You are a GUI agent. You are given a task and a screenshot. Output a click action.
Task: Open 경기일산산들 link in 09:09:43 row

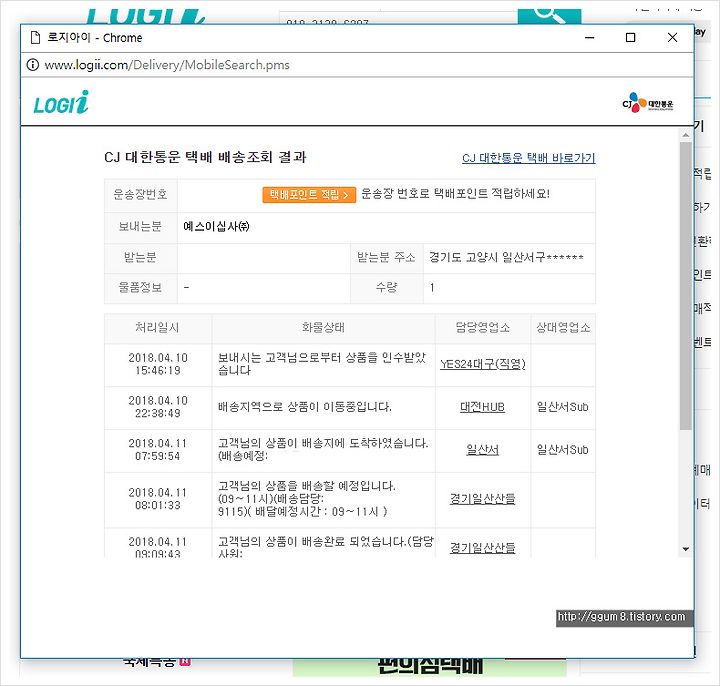click(x=482, y=547)
